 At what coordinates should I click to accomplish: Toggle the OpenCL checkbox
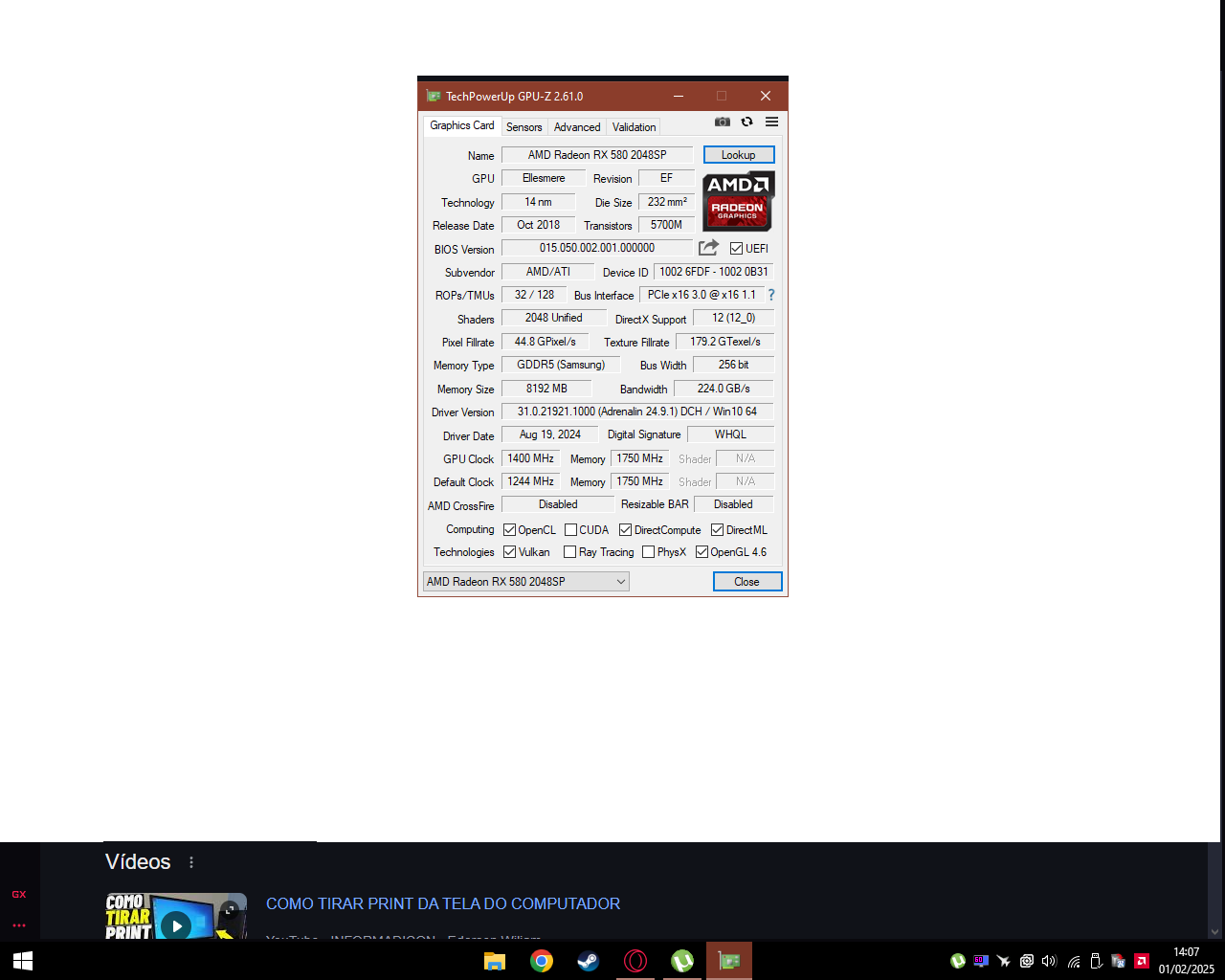coord(510,530)
